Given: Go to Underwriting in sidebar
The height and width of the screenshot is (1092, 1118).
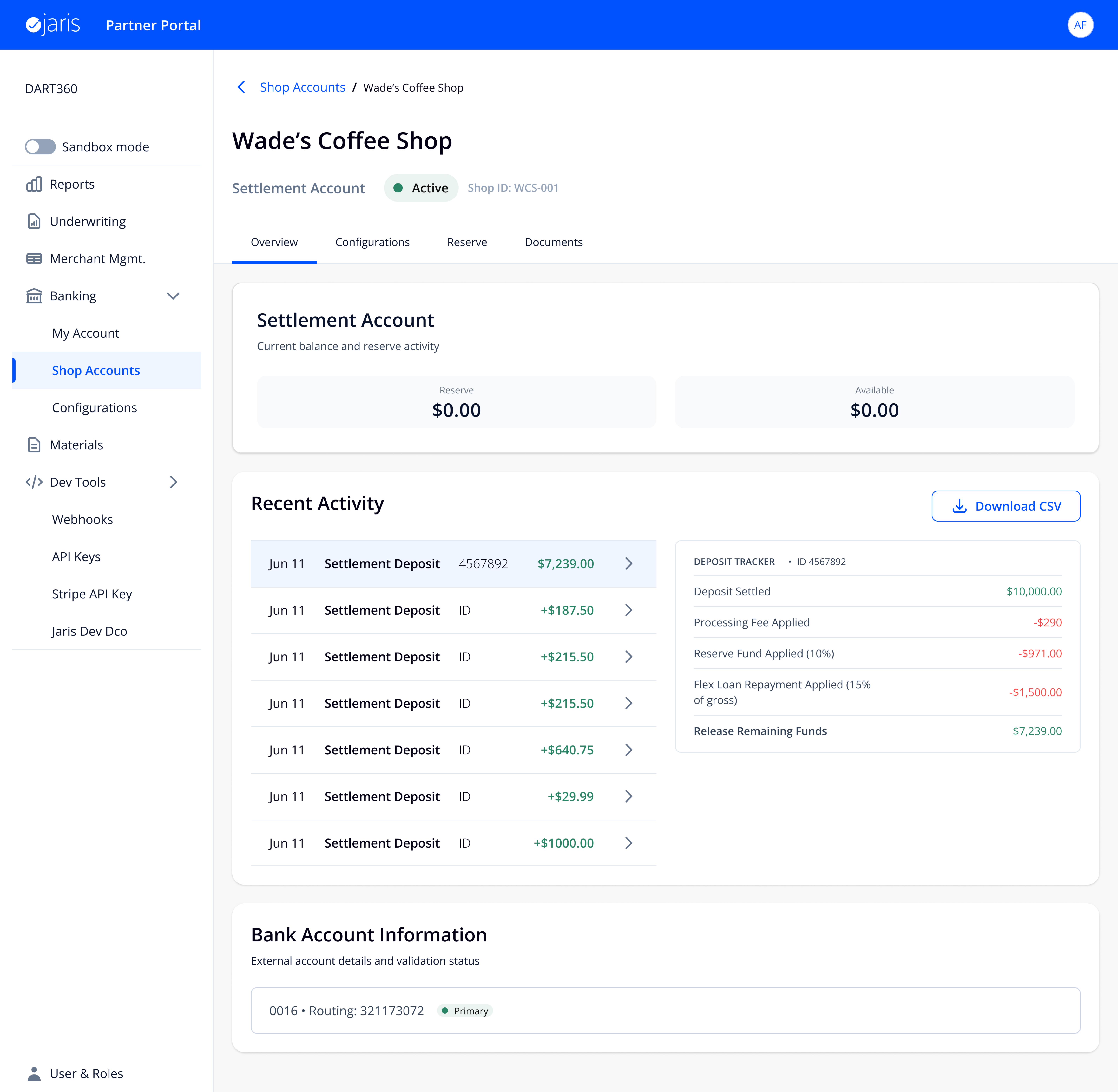Looking at the screenshot, I should 107,221.
